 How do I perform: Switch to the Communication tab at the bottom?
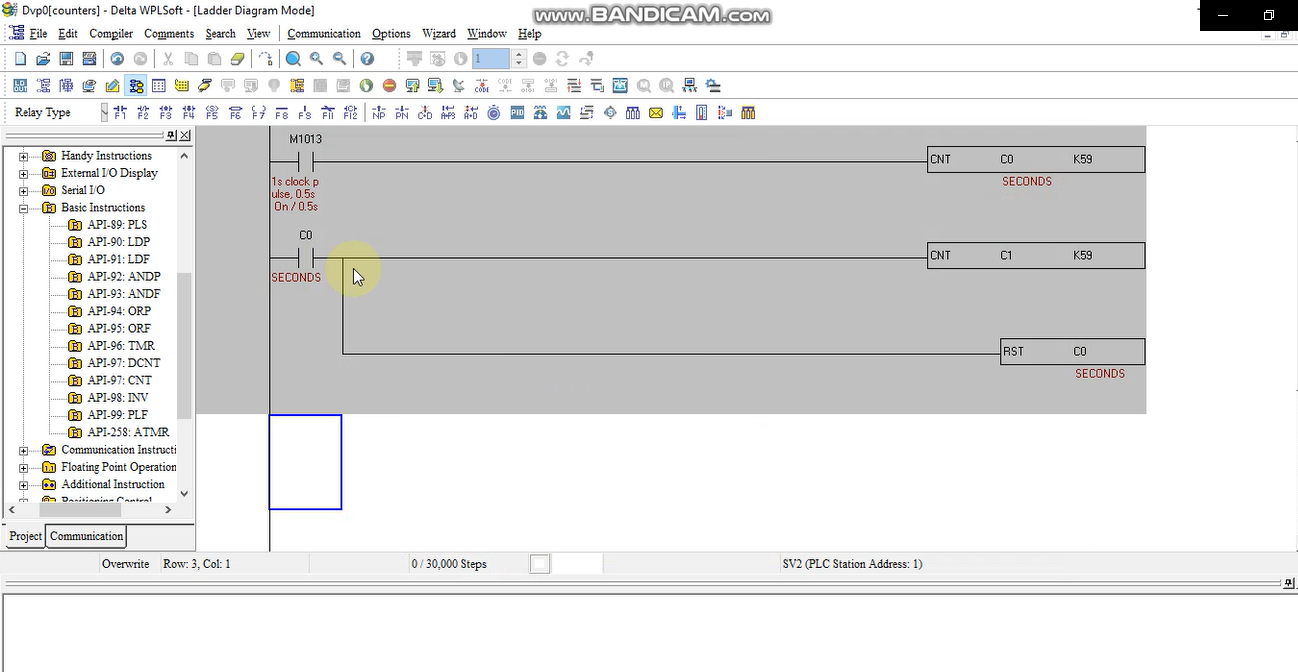pos(85,536)
